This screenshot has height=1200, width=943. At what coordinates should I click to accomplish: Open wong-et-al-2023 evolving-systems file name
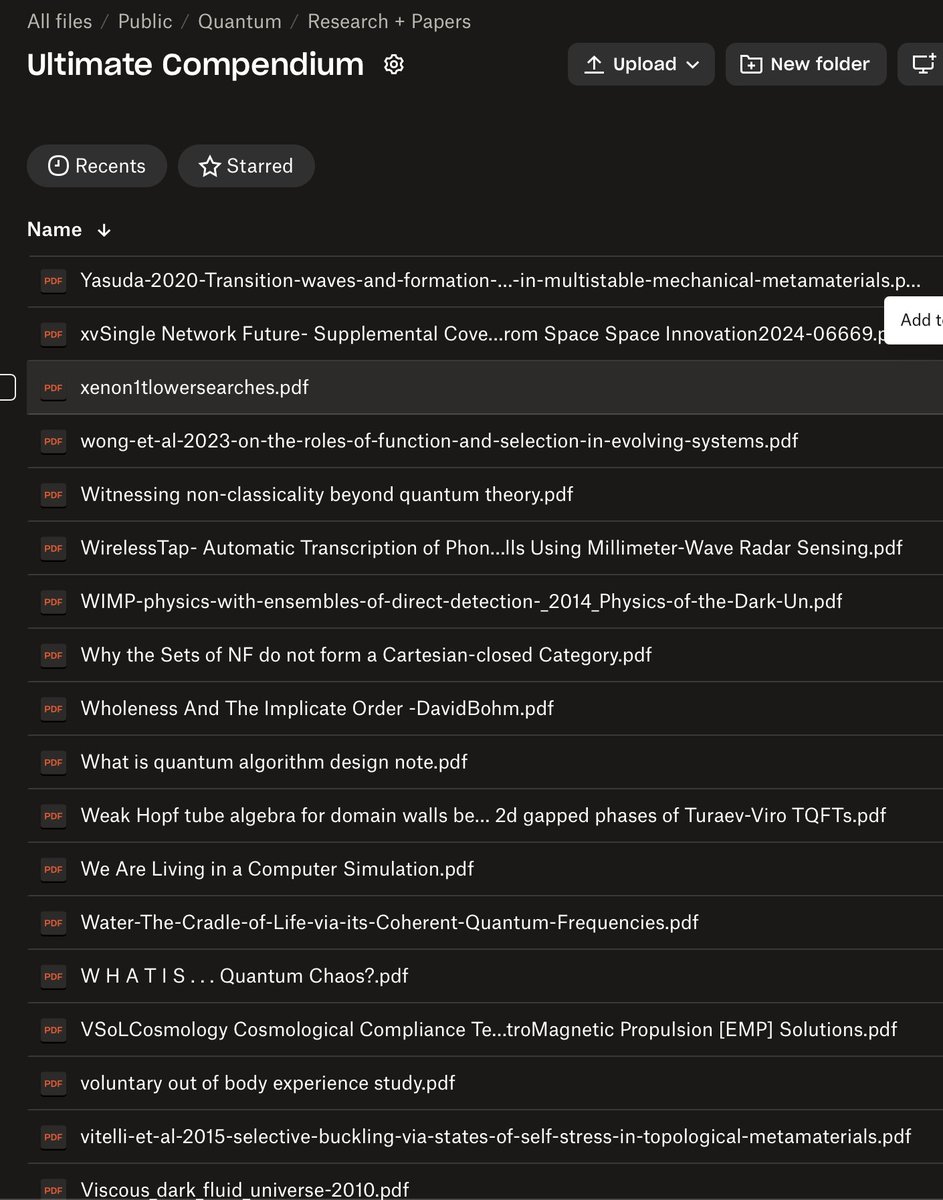tap(439, 441)
